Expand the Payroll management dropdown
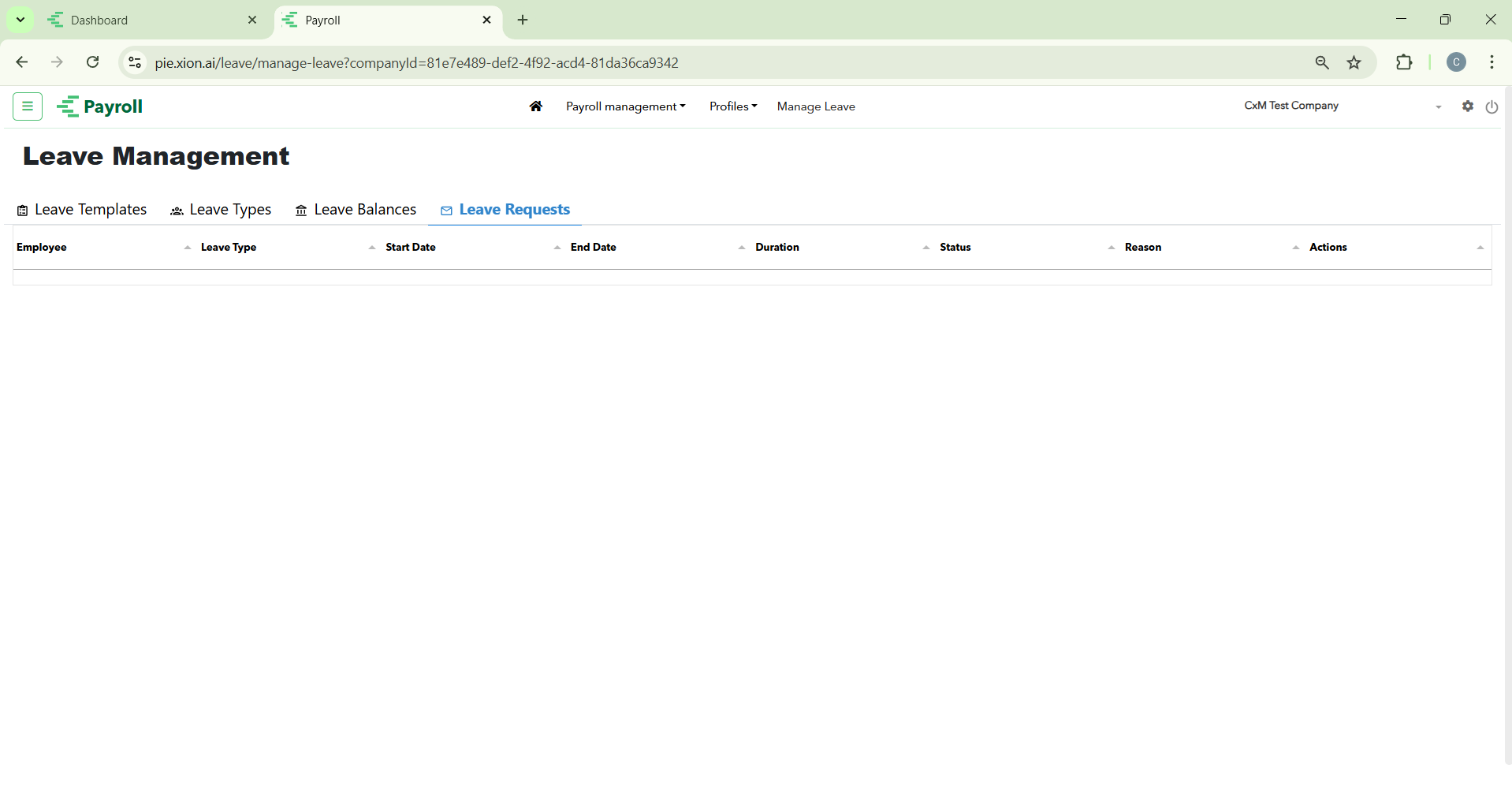The height and width of the screenshot is (802, 1512). click(x=625, y=106)
